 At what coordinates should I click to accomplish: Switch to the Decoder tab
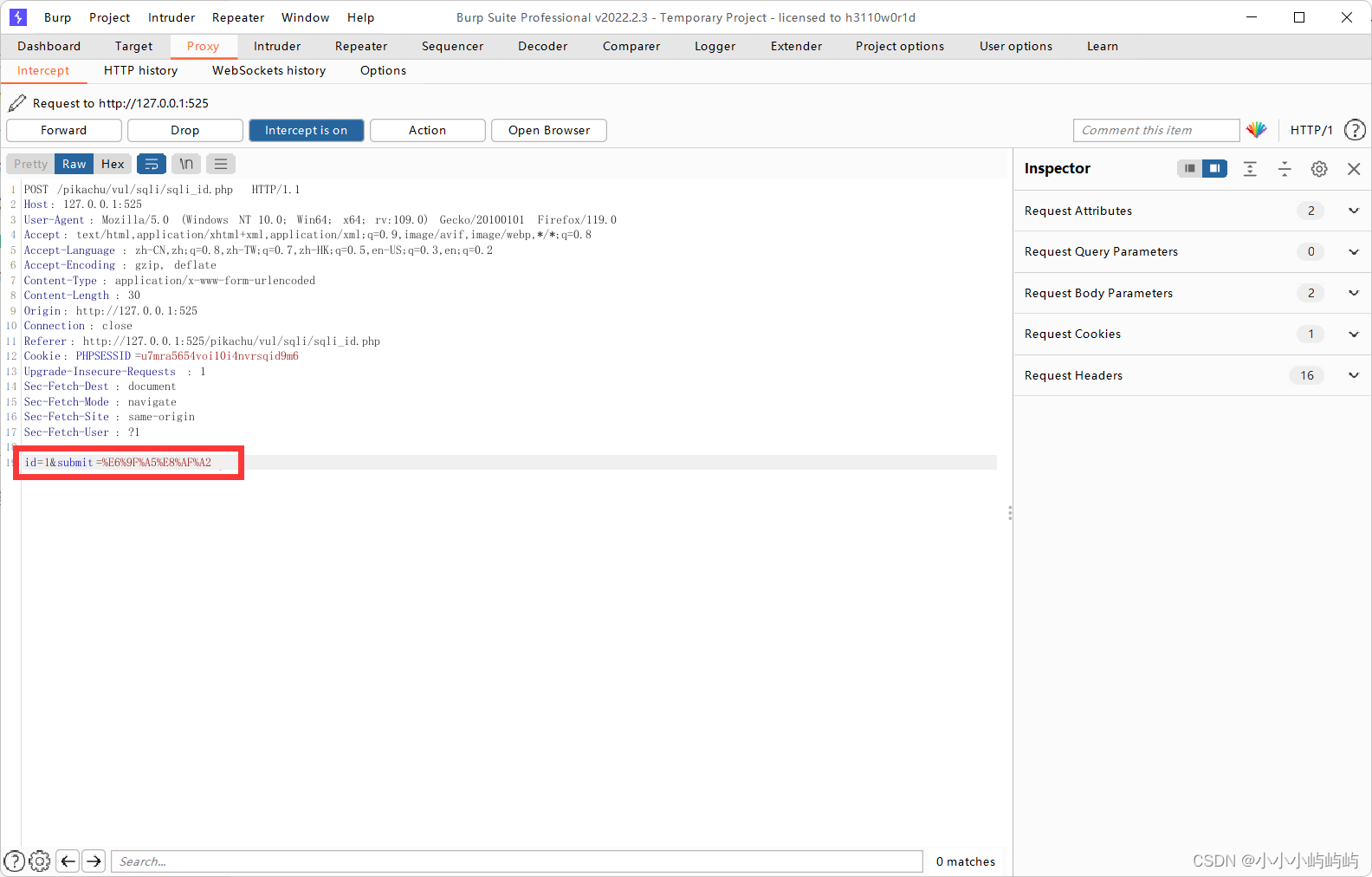click(543, 46)
